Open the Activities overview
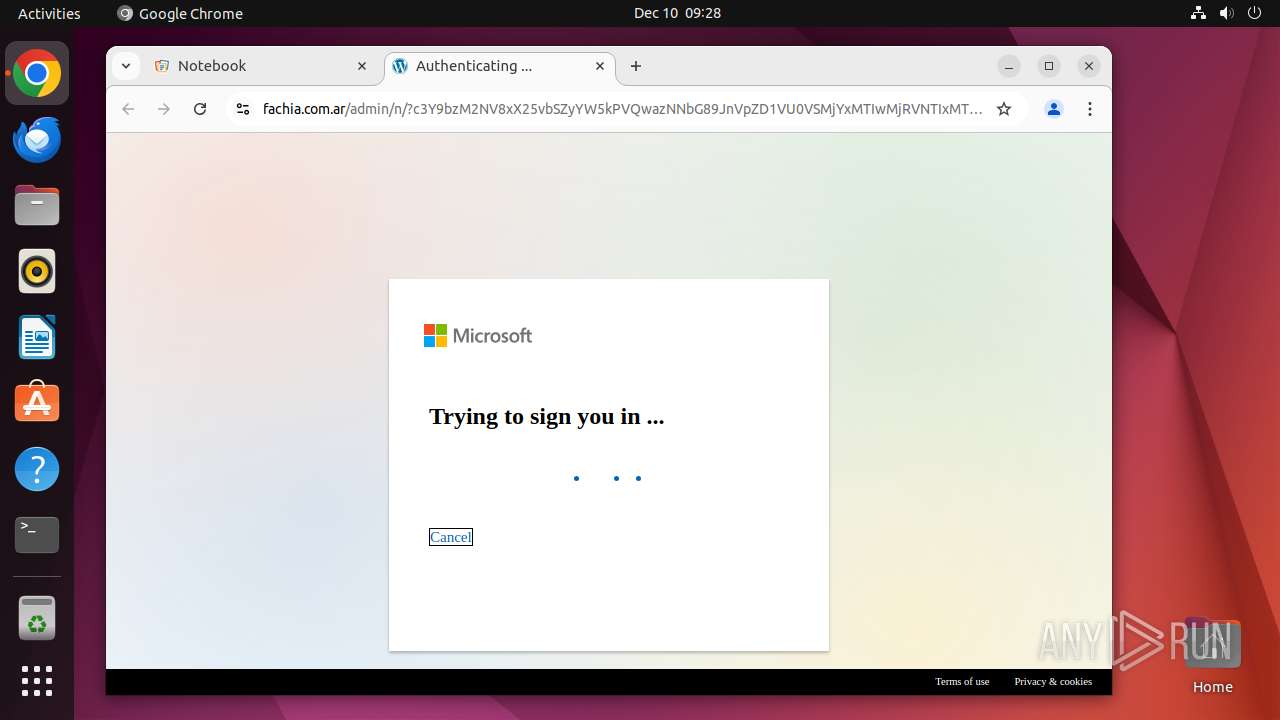Viewport: 1280px width, 720px height. pos(49,13)
